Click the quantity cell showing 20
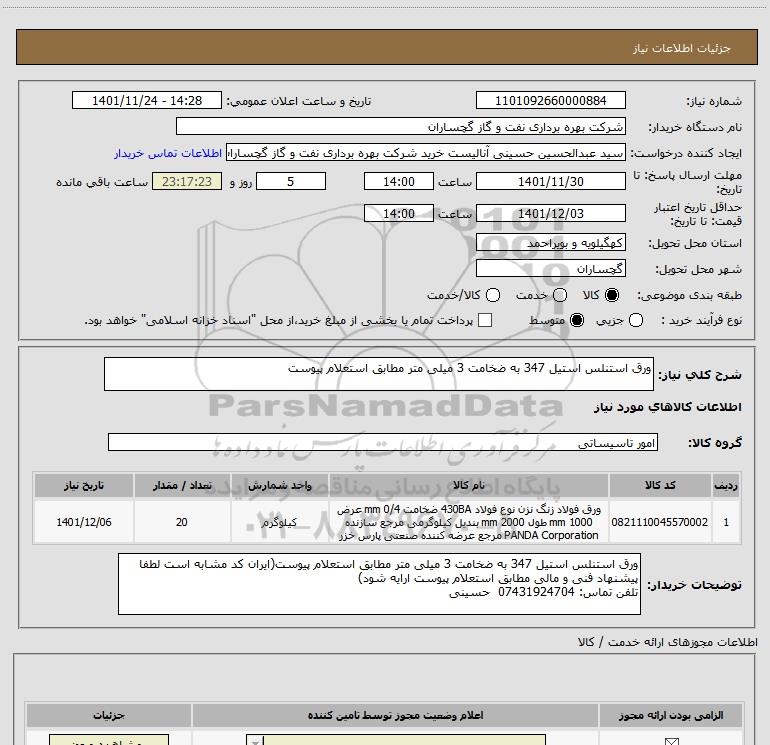This screenshot has width=770, height=745. (182, 522)
